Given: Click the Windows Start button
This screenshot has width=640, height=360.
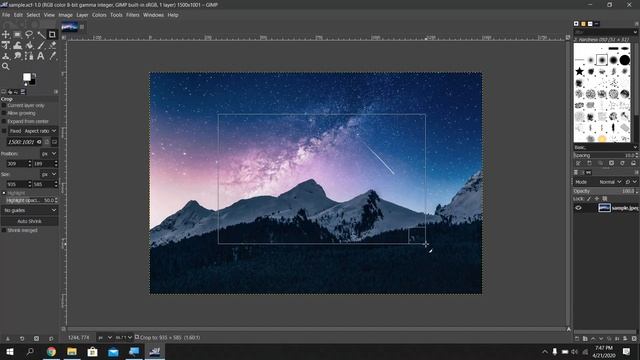Looking at the screenshot, I should (10, 351).
